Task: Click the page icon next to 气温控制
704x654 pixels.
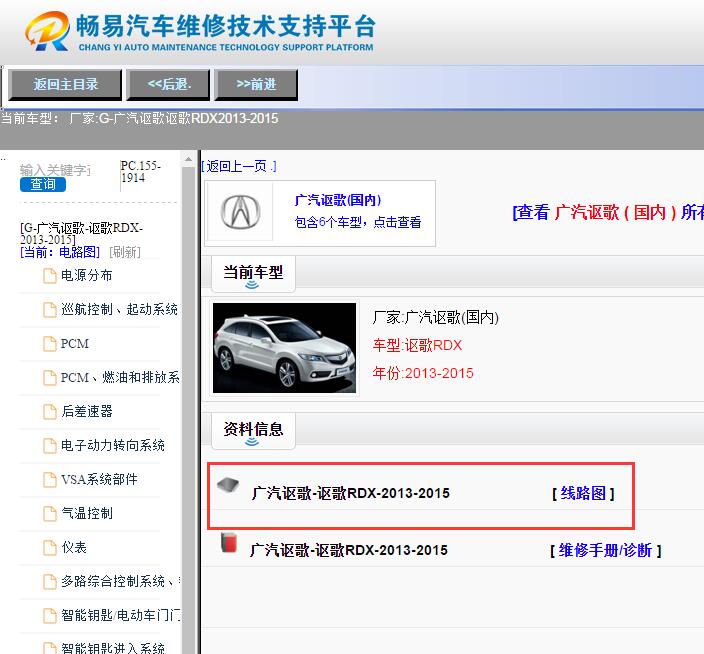Action: pyautogui.click(x=49, y=514)
